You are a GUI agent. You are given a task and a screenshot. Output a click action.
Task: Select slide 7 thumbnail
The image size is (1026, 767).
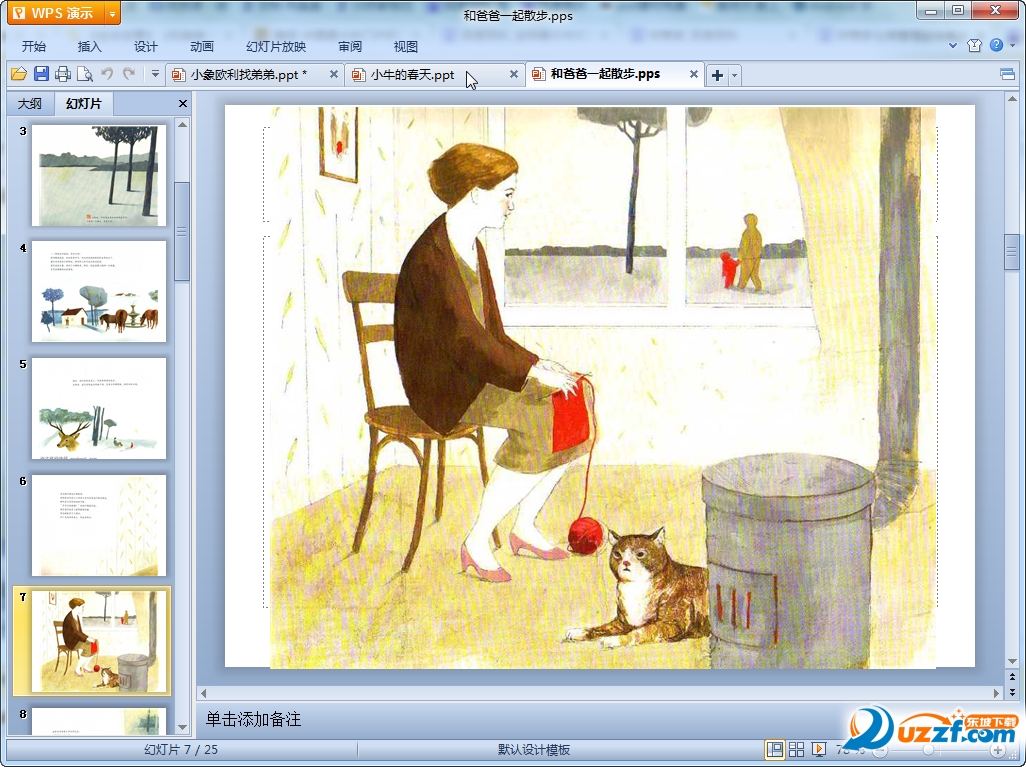tap(99, 641)
